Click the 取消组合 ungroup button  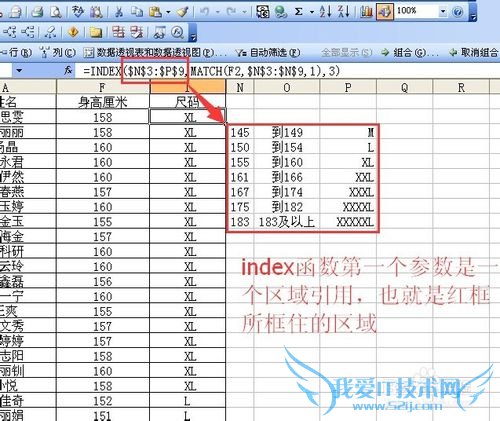[473, 53]
